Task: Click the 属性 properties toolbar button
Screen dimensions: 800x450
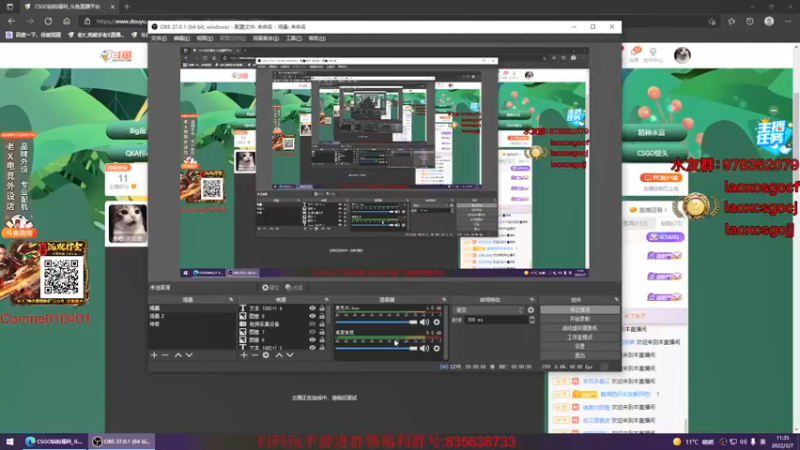Action: tap(270, 288)
